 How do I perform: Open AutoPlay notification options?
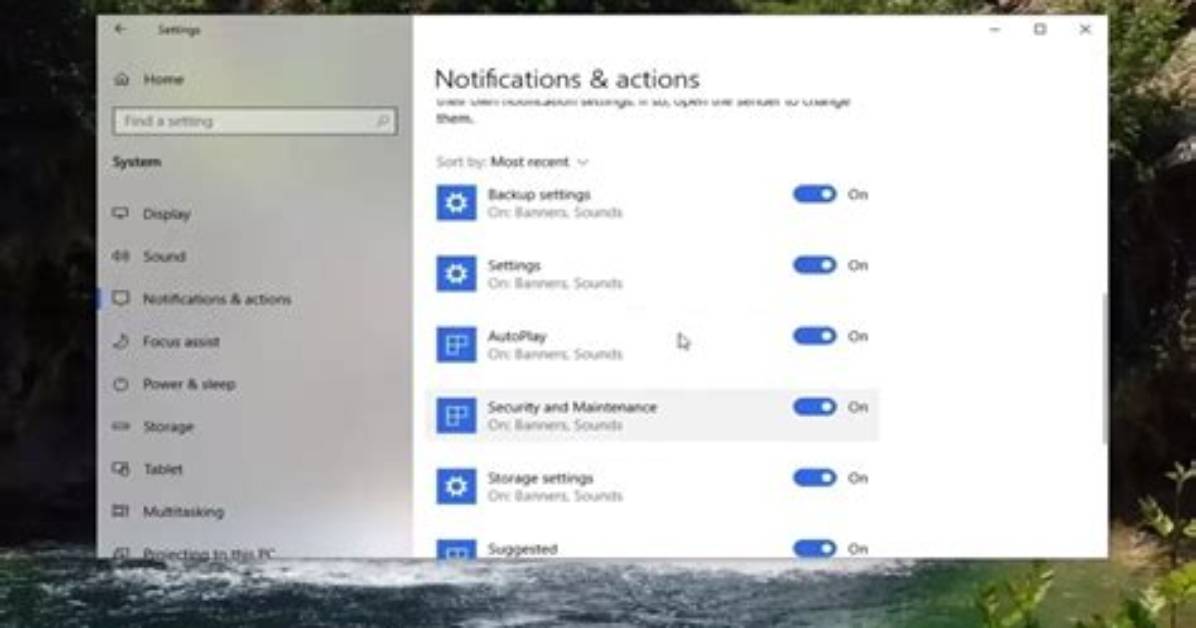pos(517,337)
